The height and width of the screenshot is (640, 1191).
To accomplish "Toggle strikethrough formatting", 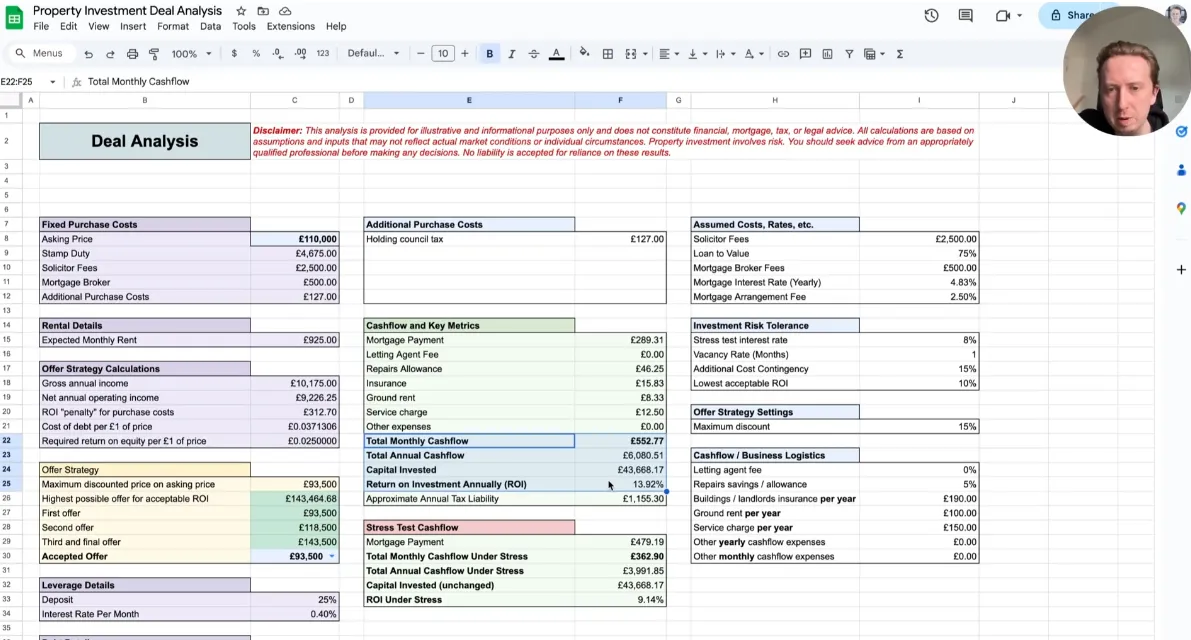I will 533,54.
